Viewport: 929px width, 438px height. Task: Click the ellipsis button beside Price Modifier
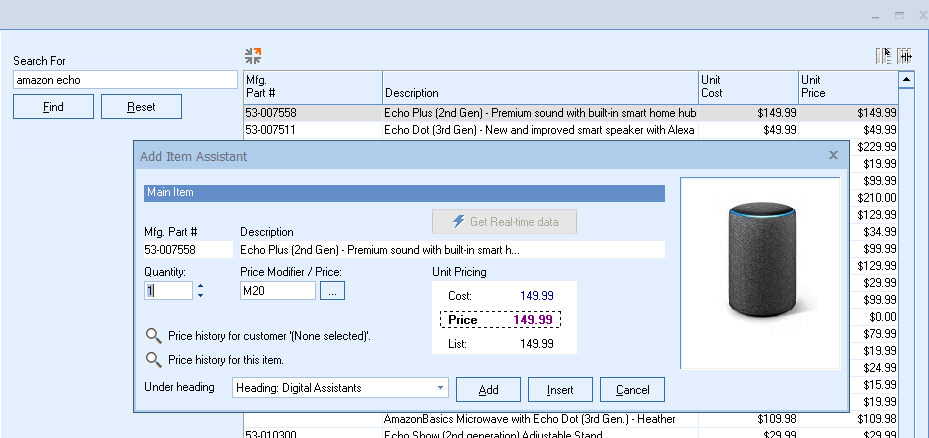click(333, 291)
